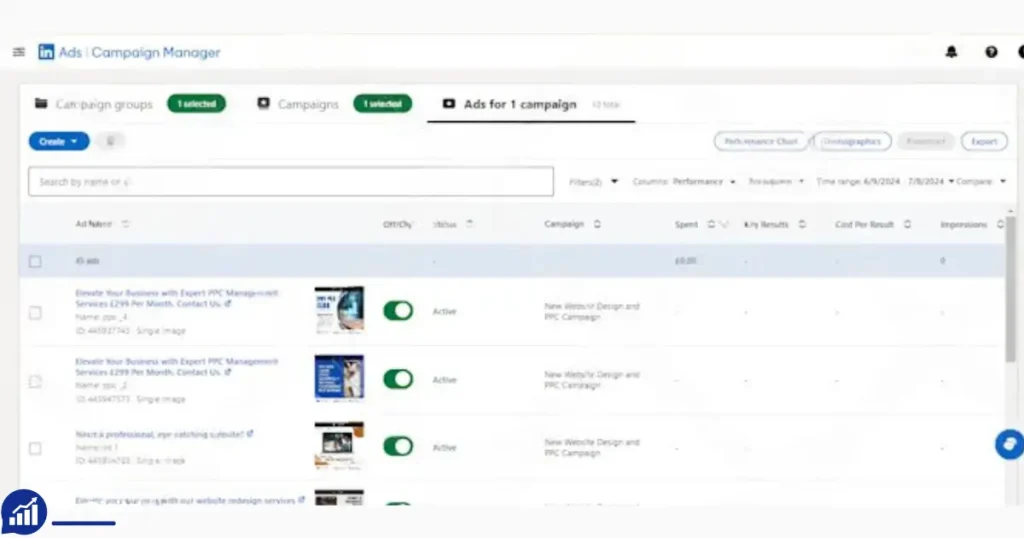Sort by the Impressions column
Screen dimensions: 1024x538
point(1000,224)
